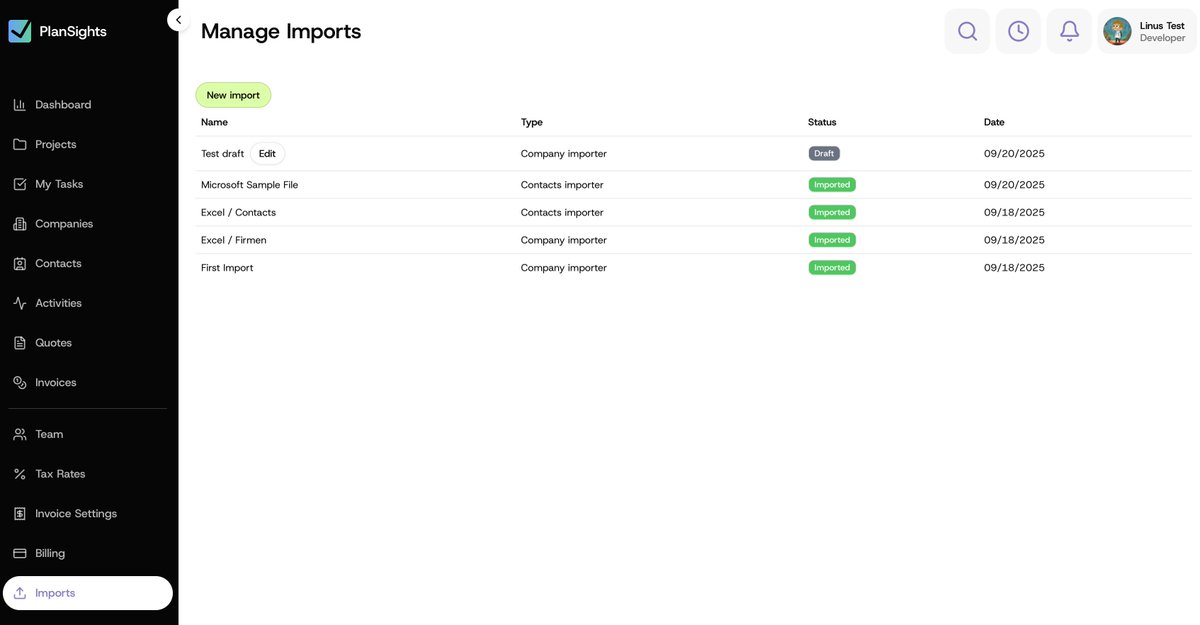Click date 09/18/2025 of First Import
This screenshot has height=625, width=1200.
pos(1014,268)
